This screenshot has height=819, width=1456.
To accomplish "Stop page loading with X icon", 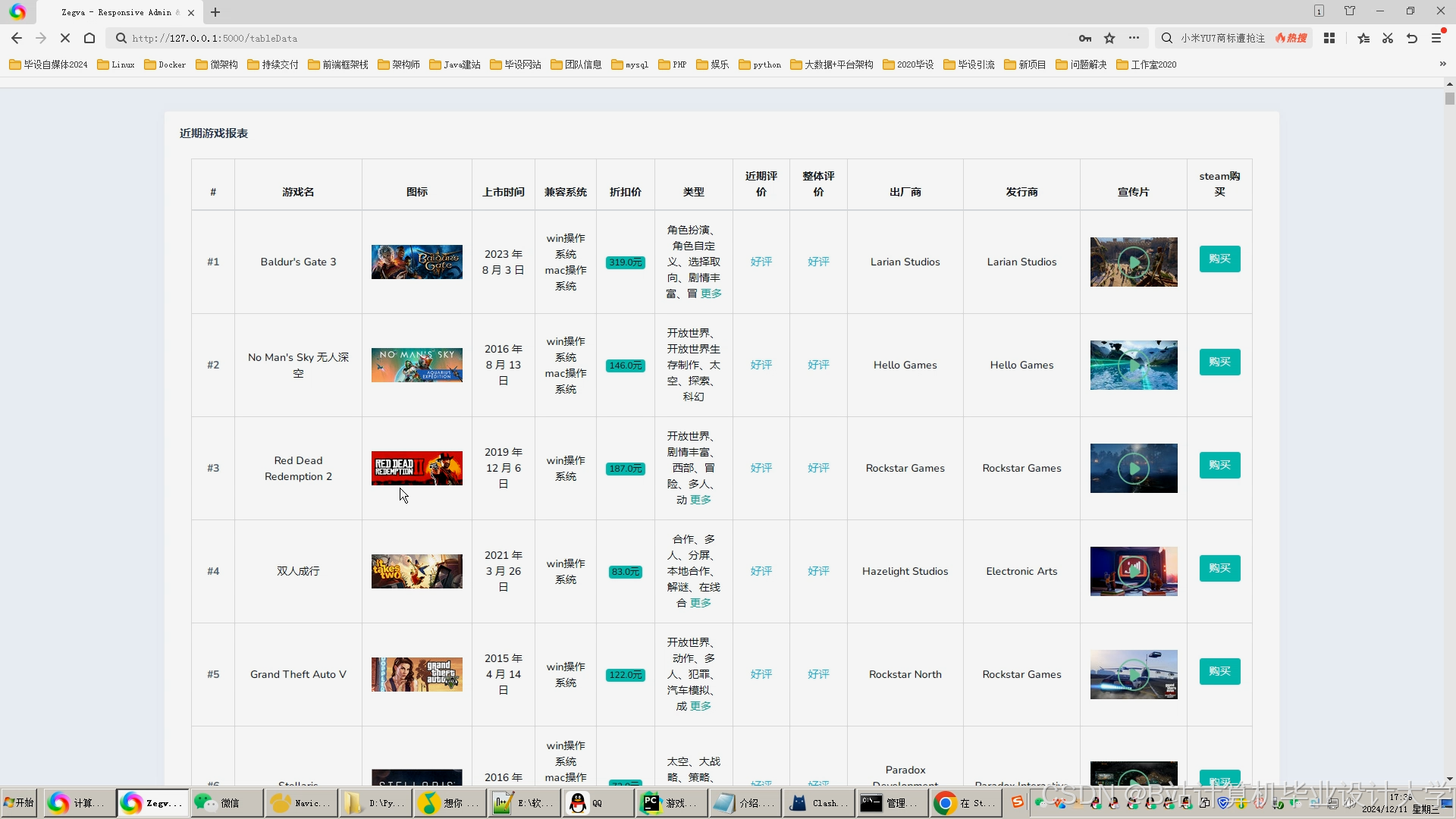I will pyautogui.click(x=65, y=38).
